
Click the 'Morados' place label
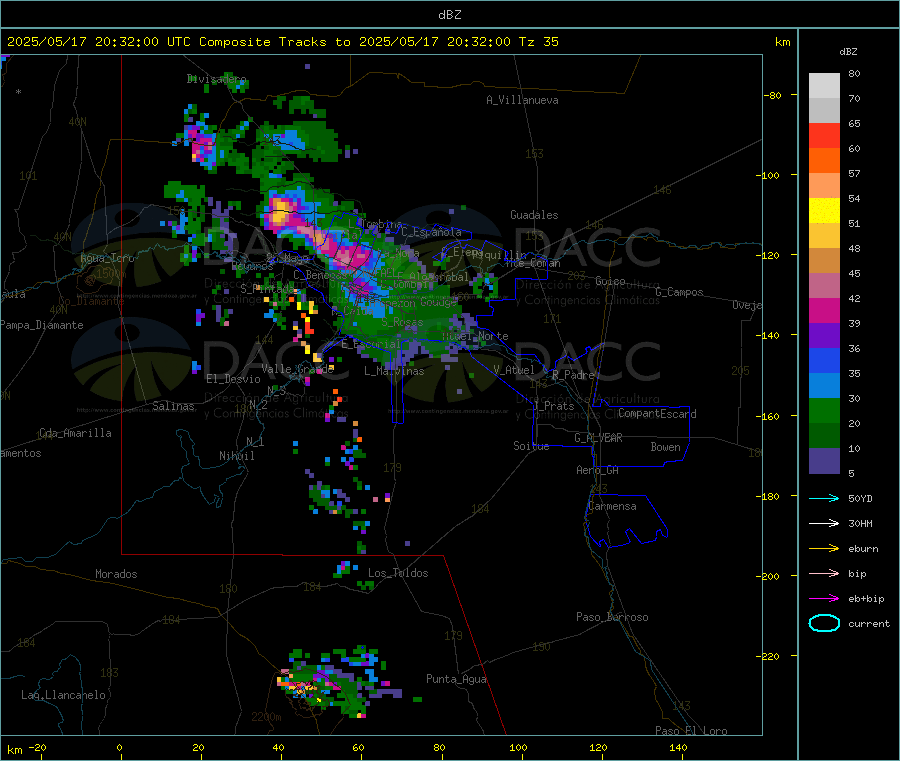tap(116, 574)
